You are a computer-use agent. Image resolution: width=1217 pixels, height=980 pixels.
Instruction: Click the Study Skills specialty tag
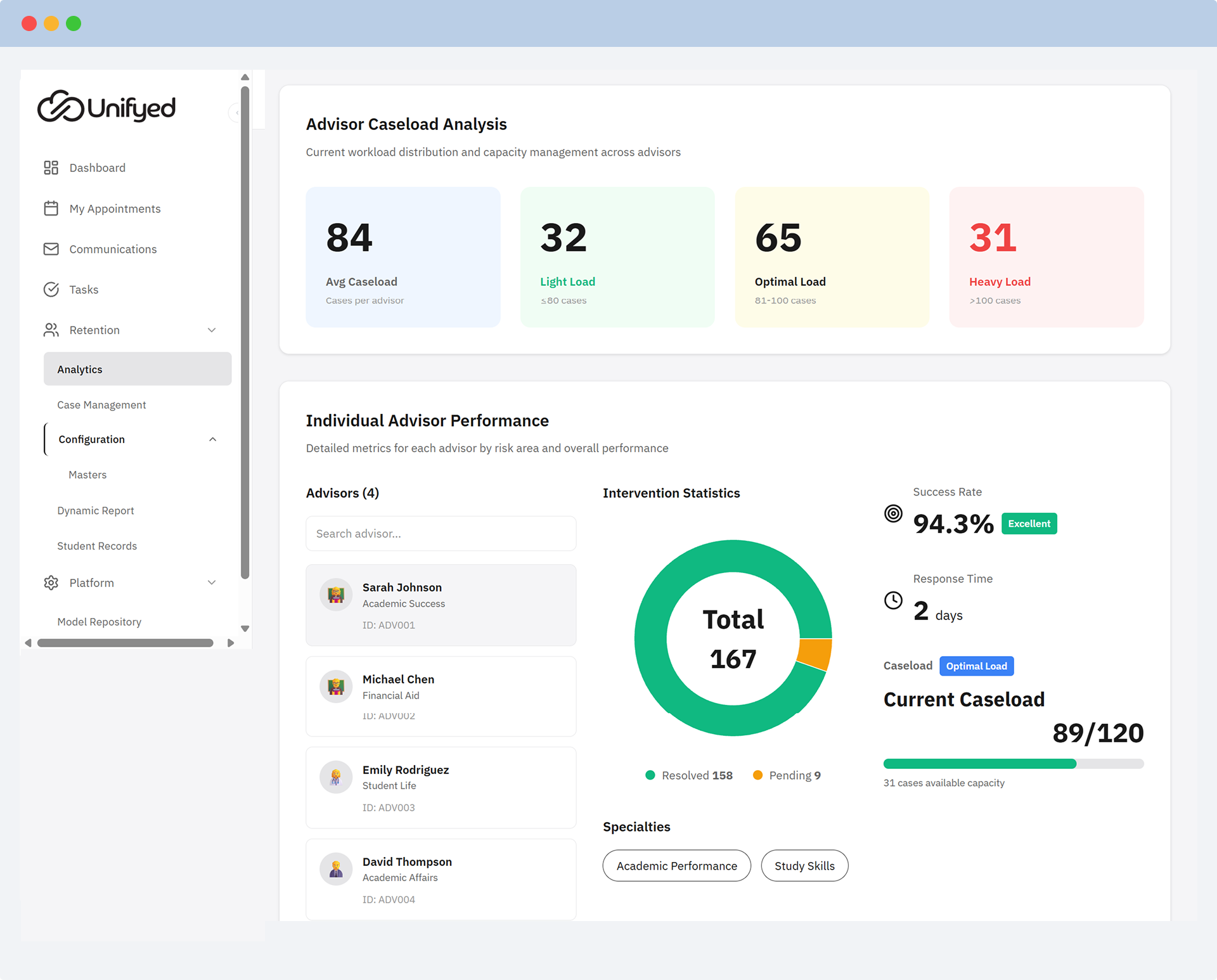point(804,866)
